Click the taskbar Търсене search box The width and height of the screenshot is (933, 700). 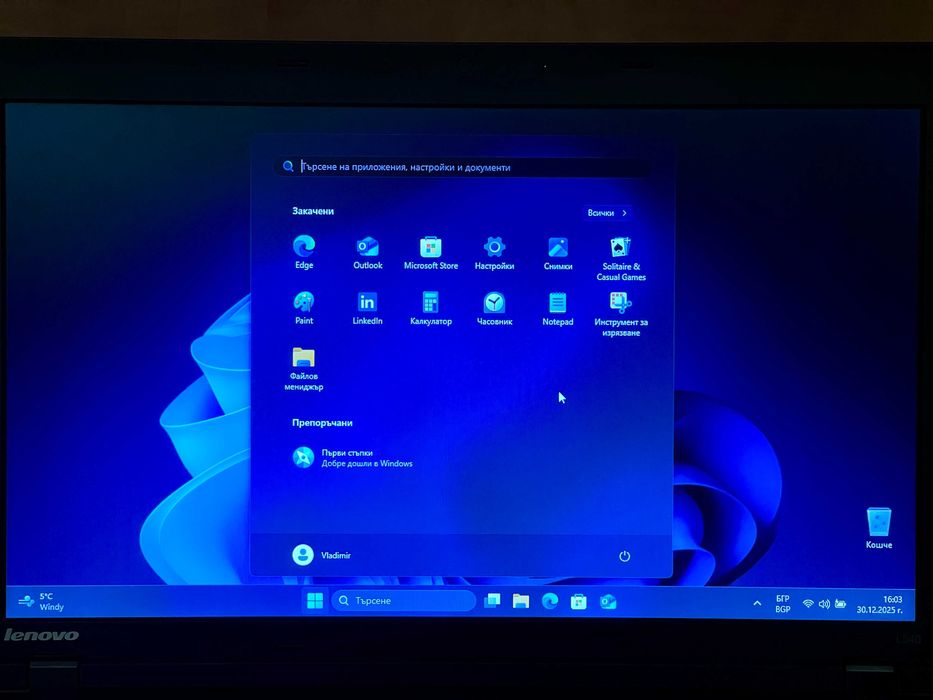[x=403, y=601]
